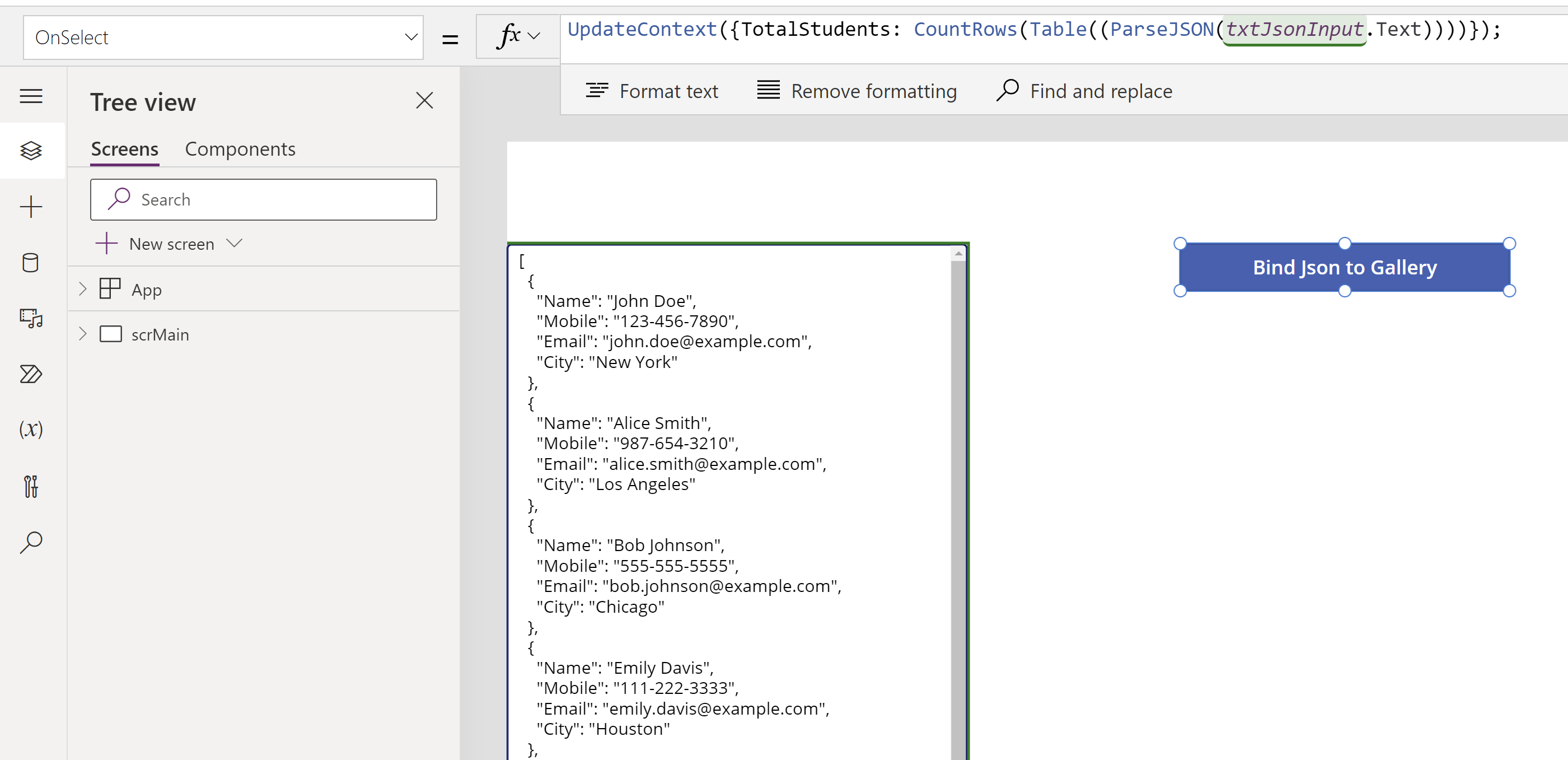Screen dimensions: 1568x760
Task: Open Find and replace
Action: coord(1085,91)
